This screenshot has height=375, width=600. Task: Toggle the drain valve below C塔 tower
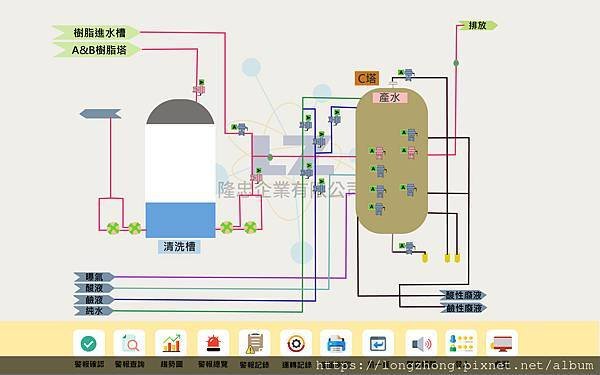click(408, 248)
